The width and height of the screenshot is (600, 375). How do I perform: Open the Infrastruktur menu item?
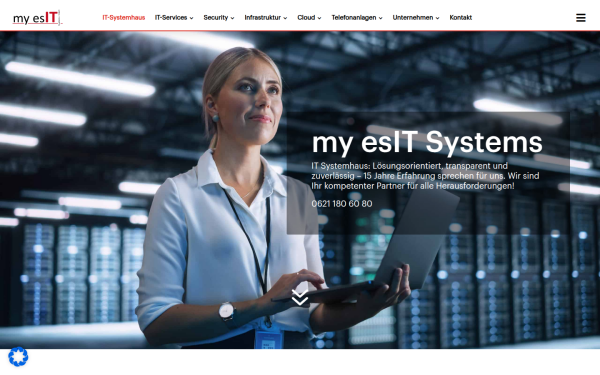point(262,18)
